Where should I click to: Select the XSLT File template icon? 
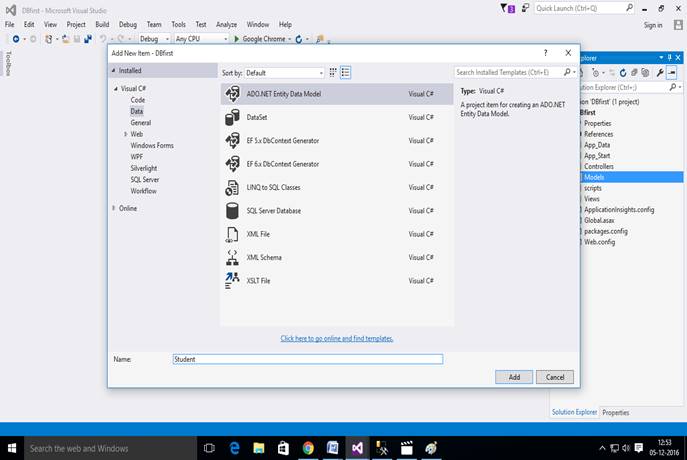pyautogui.click(x=232, y=281)
